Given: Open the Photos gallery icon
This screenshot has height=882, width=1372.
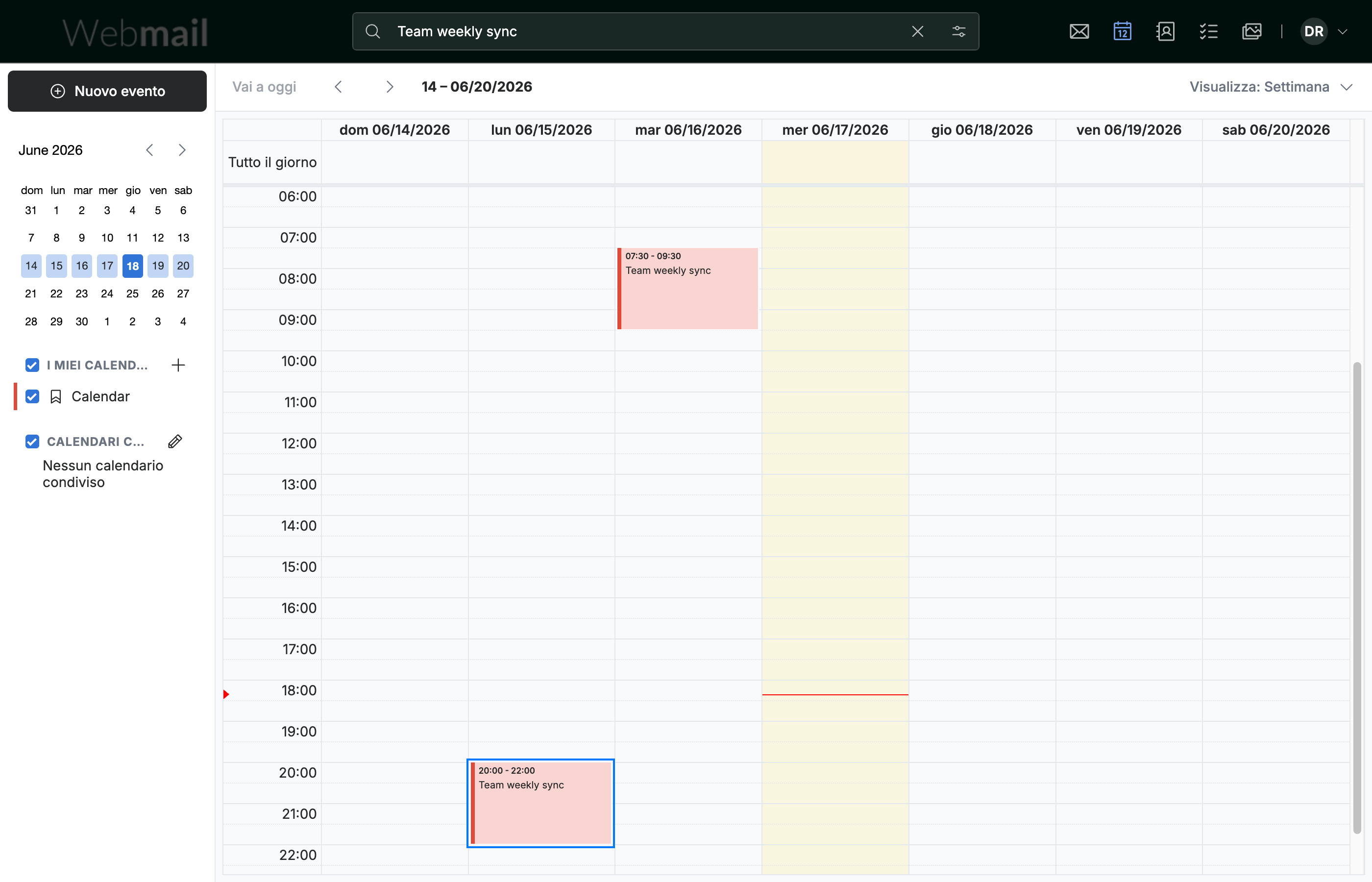Looking at the screenshot, I should point(1252,31).
